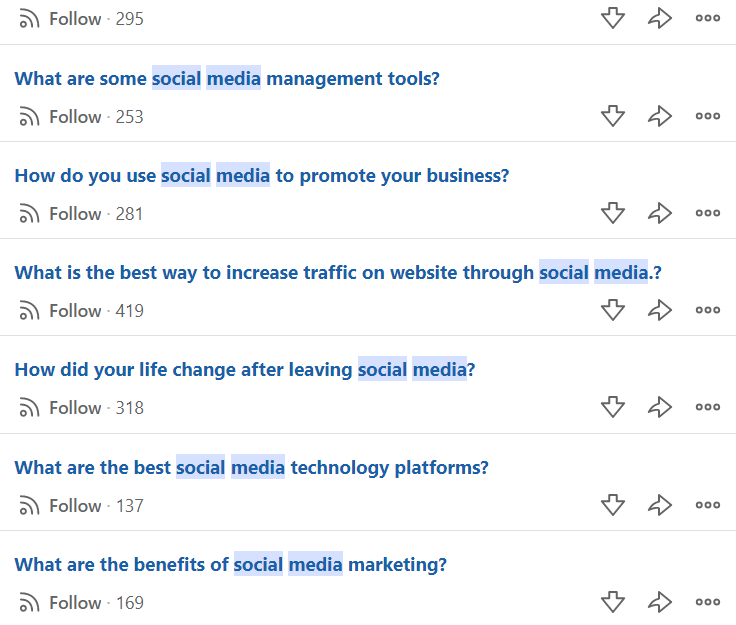Open more options for social media marketing question
The width and height of the screenshot is (736, 625).
(x=708, y=602)
